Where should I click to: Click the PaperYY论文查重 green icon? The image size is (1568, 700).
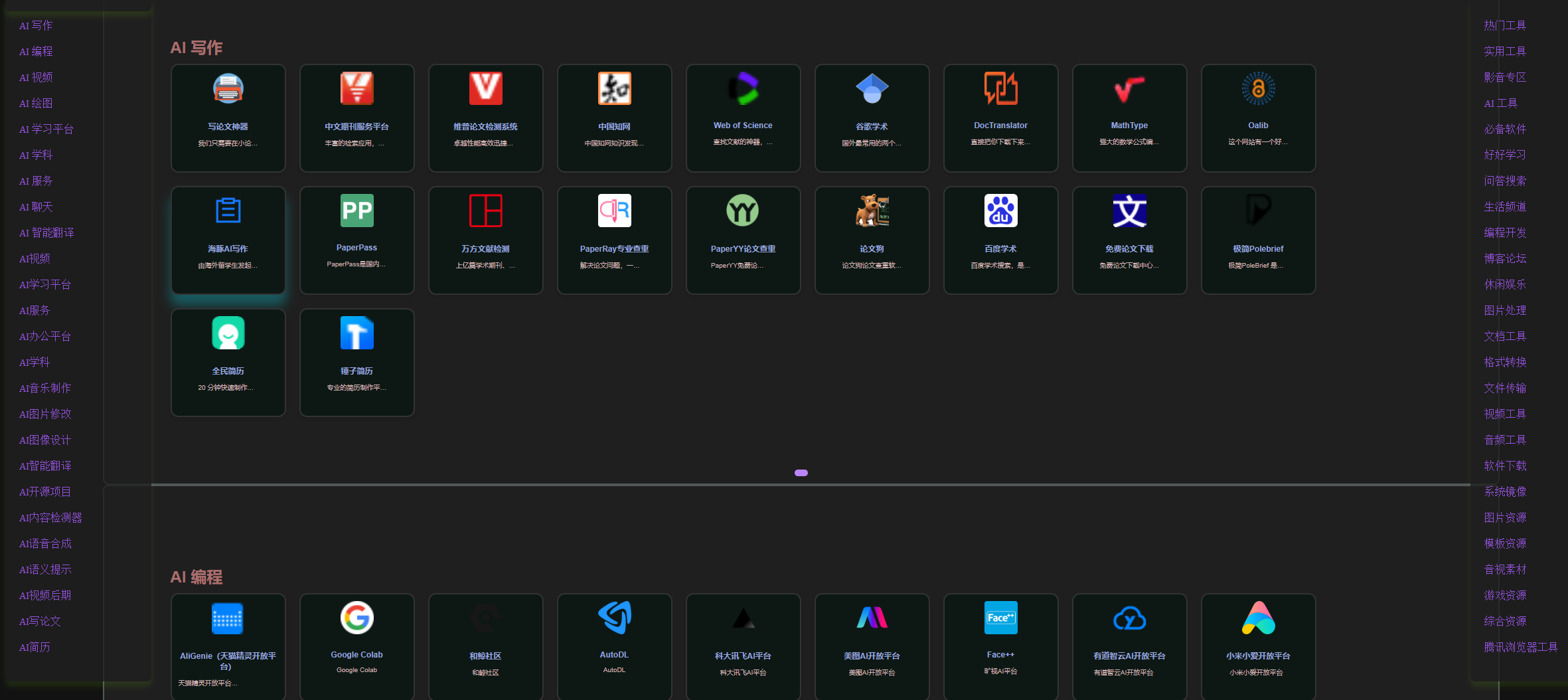coord(743,211)
